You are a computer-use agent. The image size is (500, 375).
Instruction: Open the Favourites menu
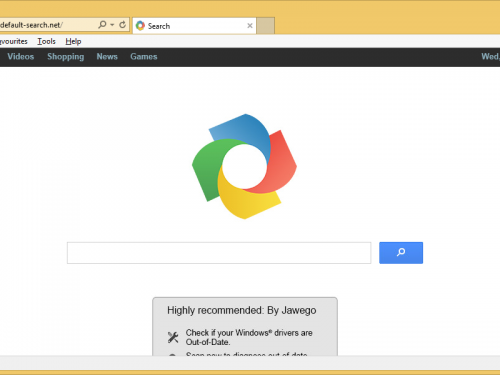pyautogui.click(x=14, y=41)
